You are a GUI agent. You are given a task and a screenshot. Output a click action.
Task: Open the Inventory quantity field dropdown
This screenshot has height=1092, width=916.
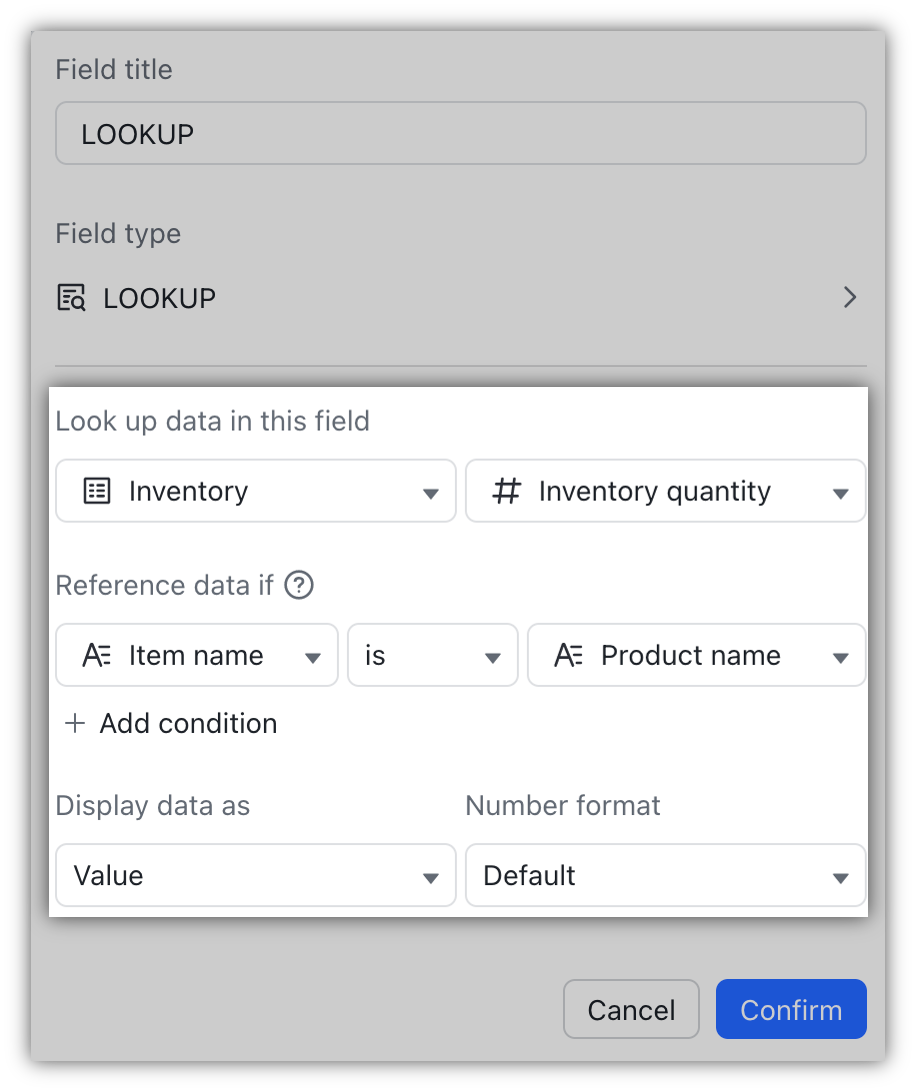[x=841, y=491]
